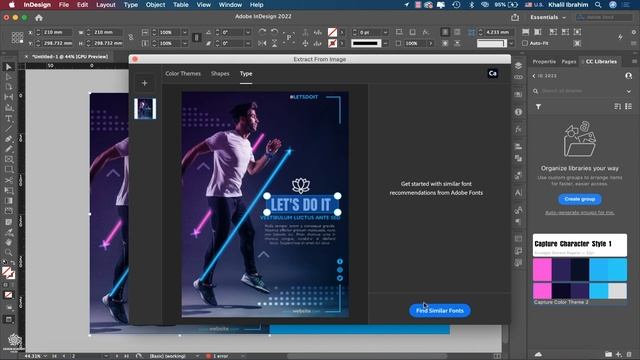Click the CC Libraries account profile icon

click(x=628, y=76)
